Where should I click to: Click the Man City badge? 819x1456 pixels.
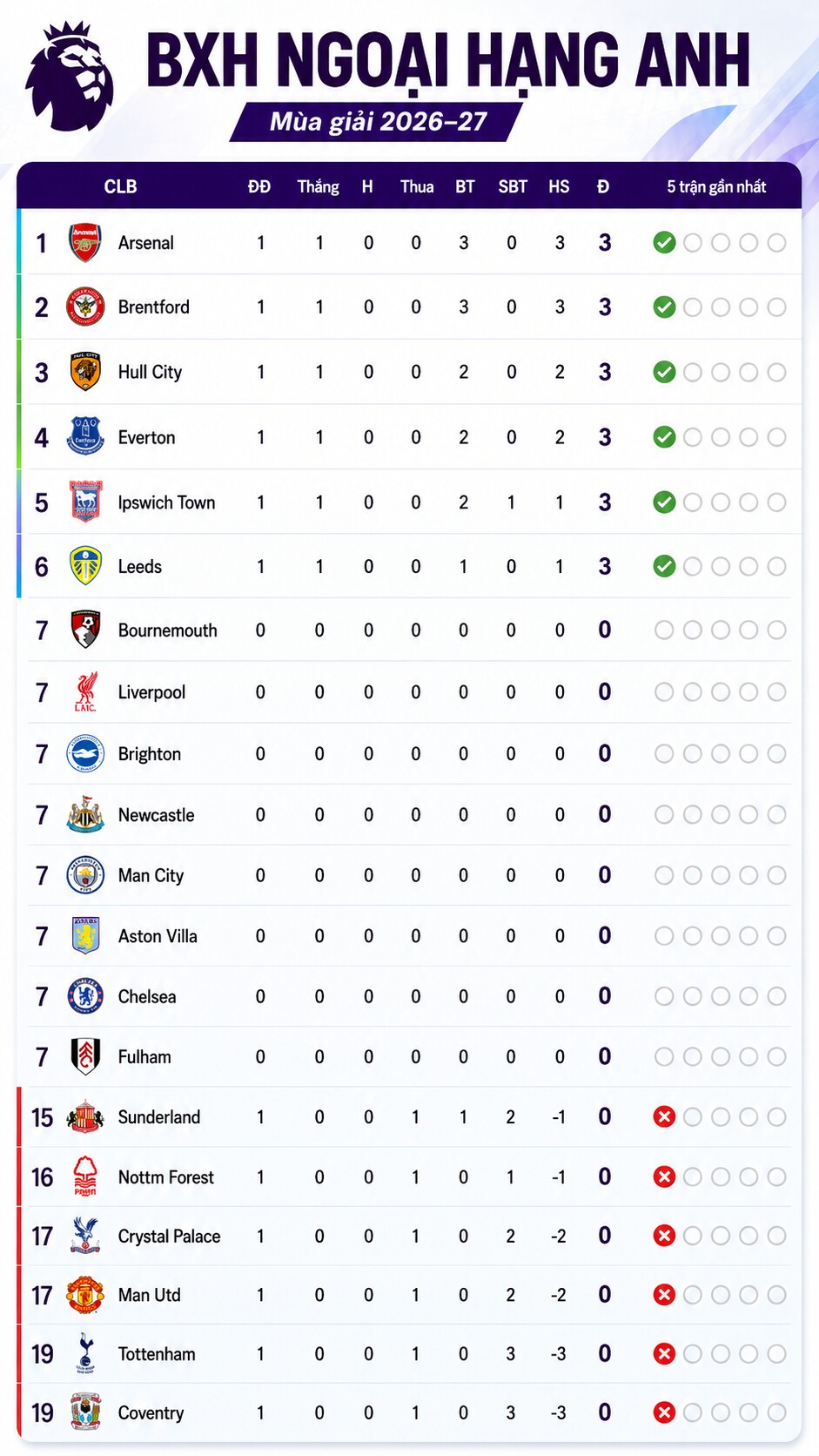click(x=85, y=875)
